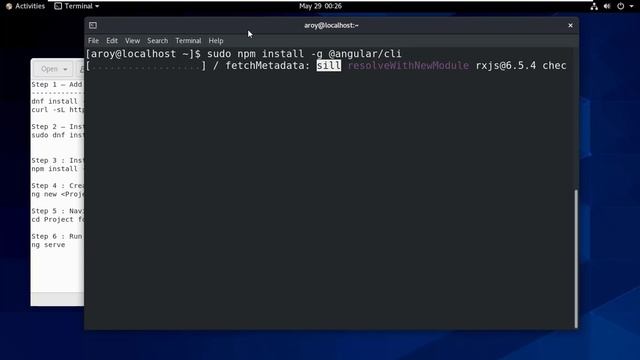
Task: Open the File menu
Action: tap(93, 41)
